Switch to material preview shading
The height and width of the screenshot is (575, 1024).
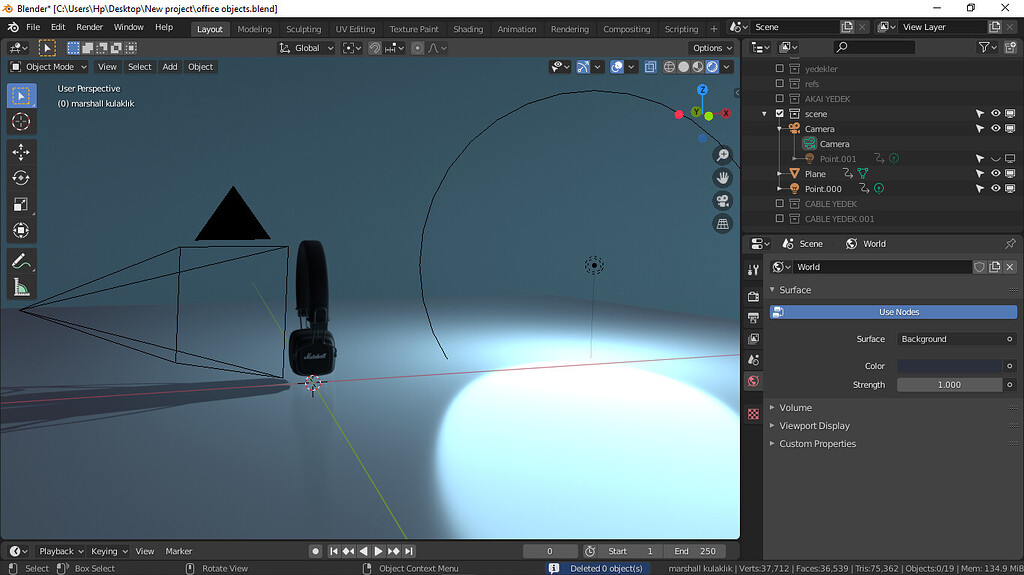click(x=698, y=67)
